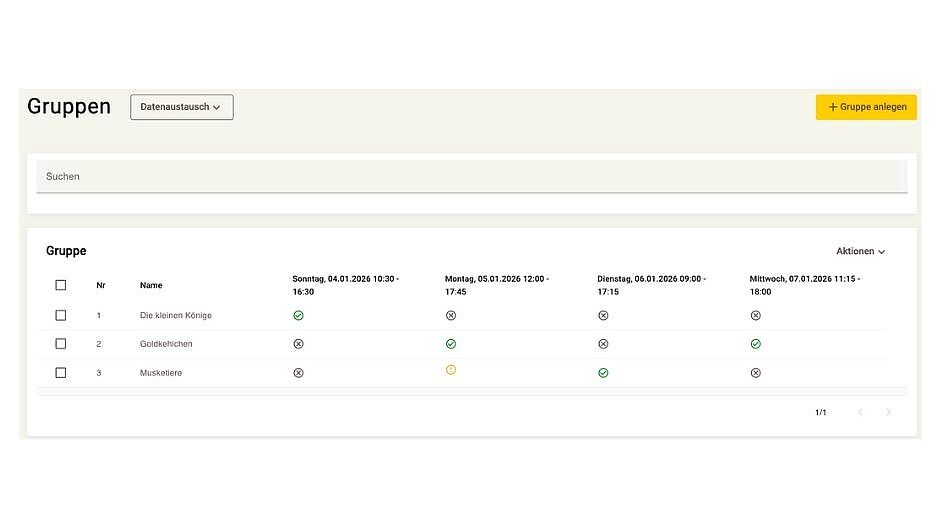Select the checkbox for Goldkehlchen row
The height and width of the screenshot is (528, 940).
(x=61, y=343)
